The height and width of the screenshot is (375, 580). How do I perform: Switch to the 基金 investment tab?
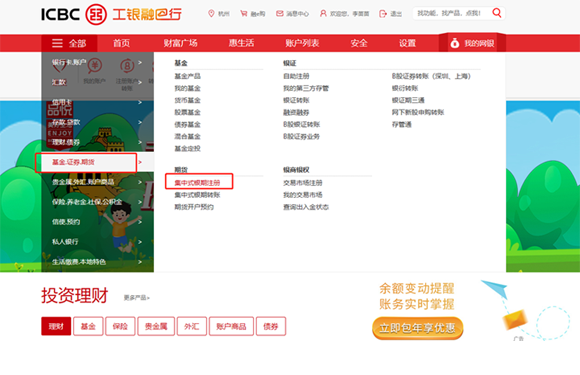tap(88, 326)
